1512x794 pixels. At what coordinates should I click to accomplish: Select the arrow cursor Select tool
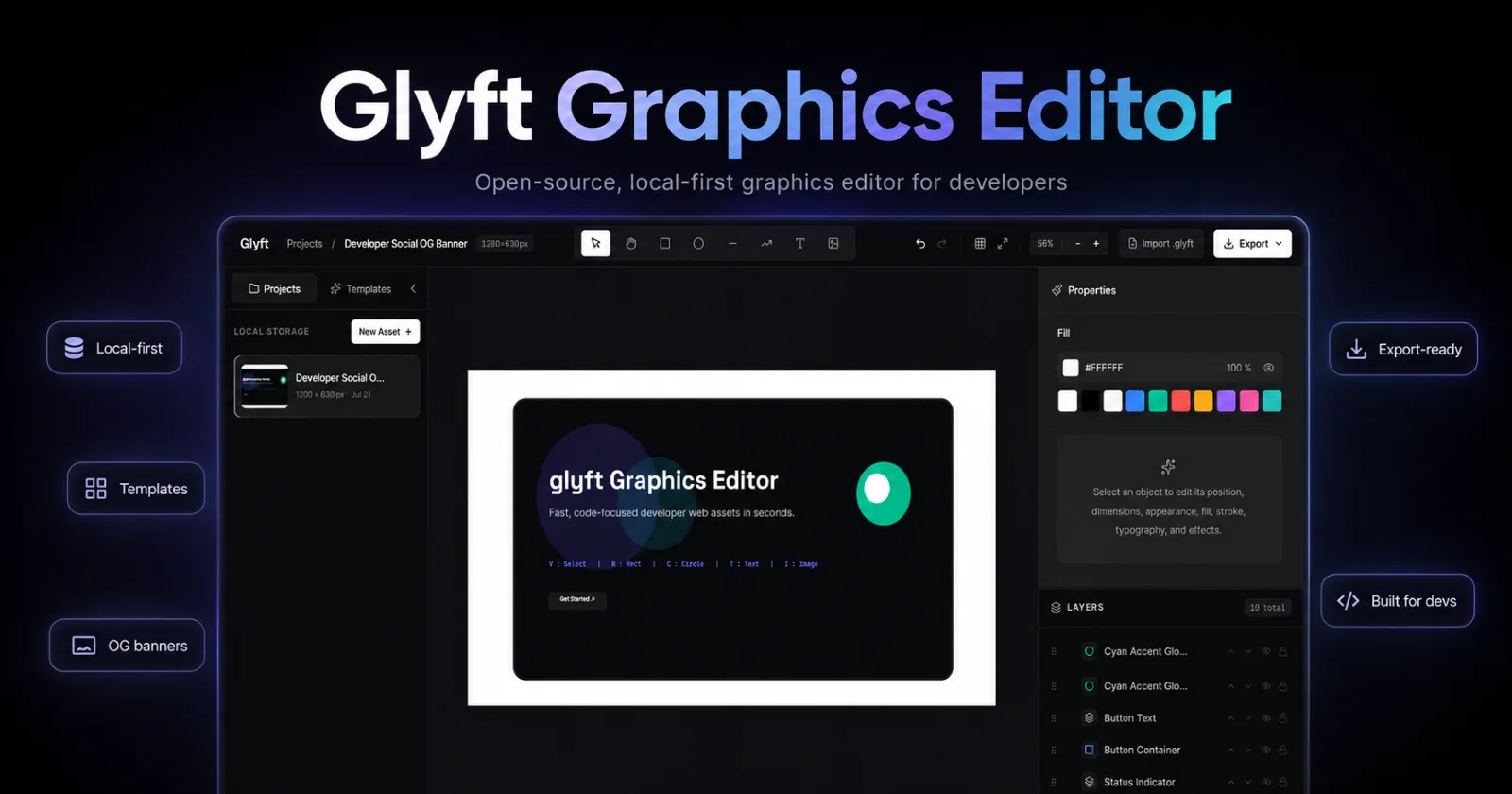(595, 243)
